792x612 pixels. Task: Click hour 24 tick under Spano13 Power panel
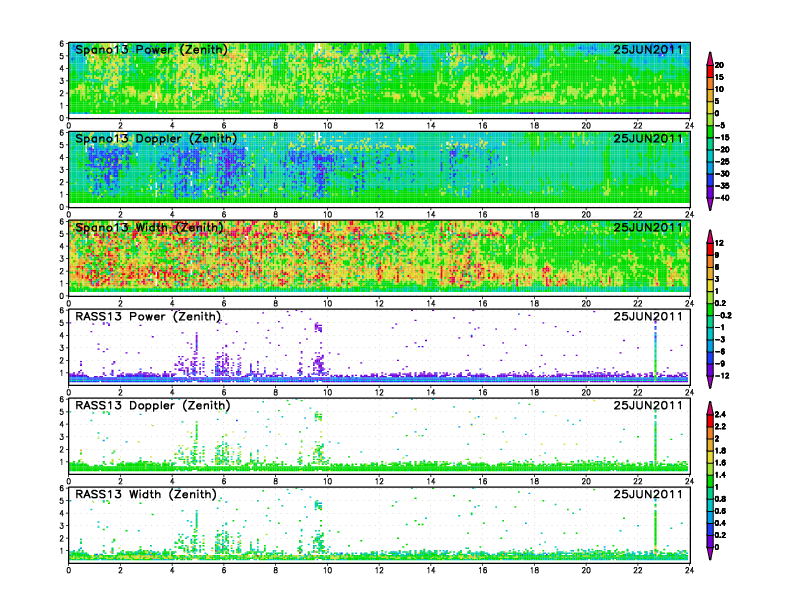pyautogui.click(x=689, y=125)
